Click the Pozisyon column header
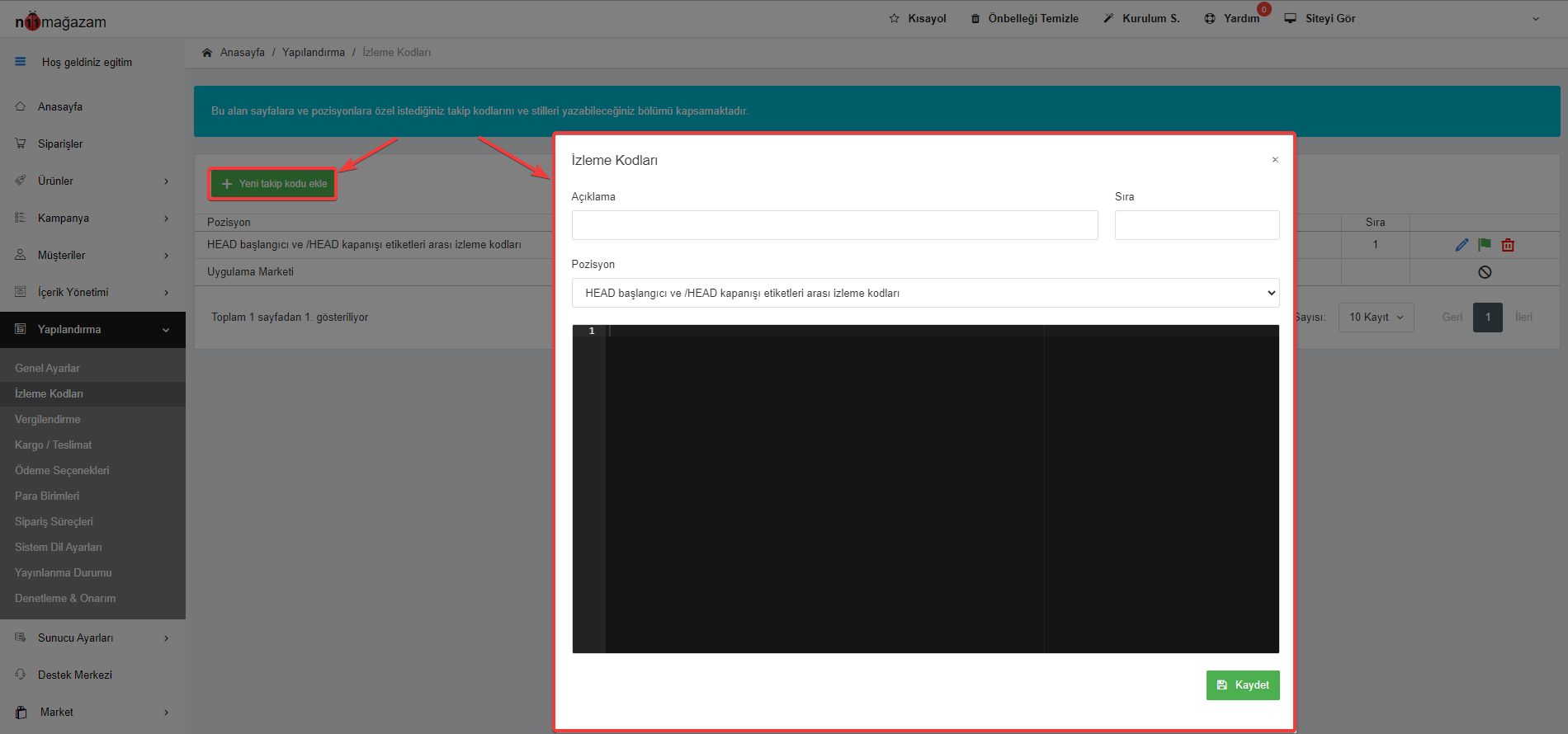The height and width of the screenshot is (734, 1568). click(x=229, y=223)
